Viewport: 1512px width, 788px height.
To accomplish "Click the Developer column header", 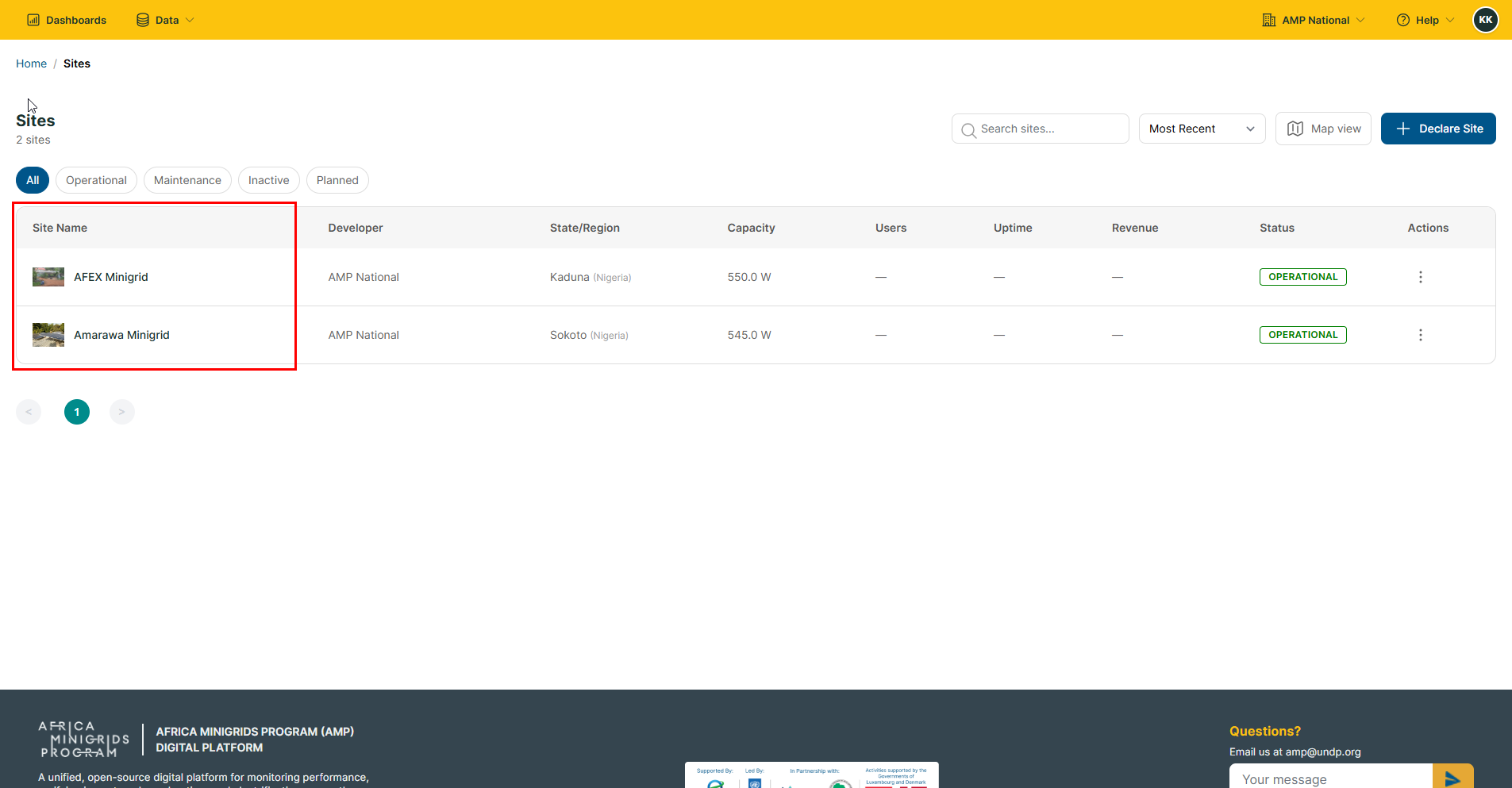I will [356, 228].
